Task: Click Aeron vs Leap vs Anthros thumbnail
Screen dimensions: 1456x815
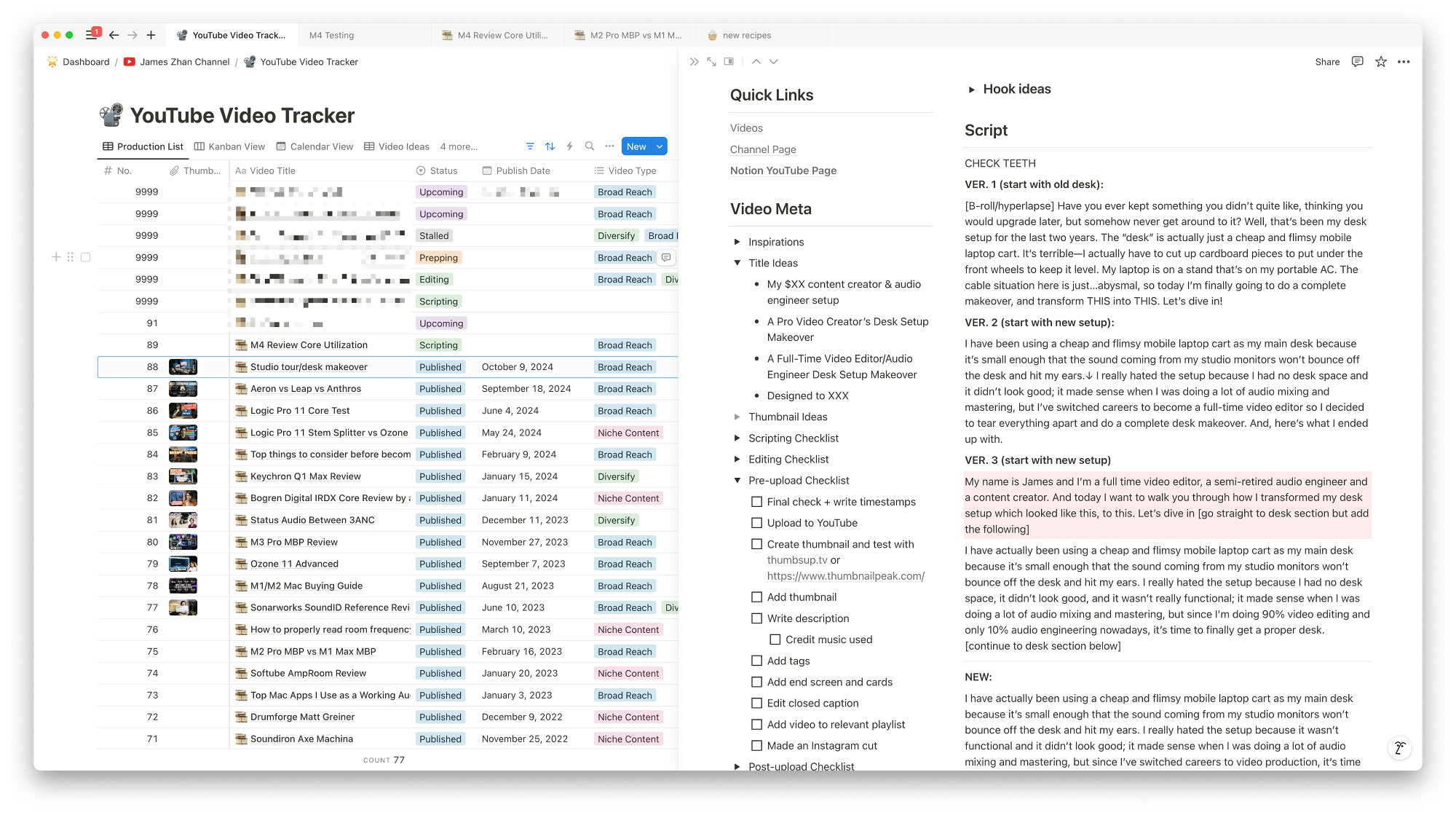Action: pyautogui.click(x=183, y=388)
